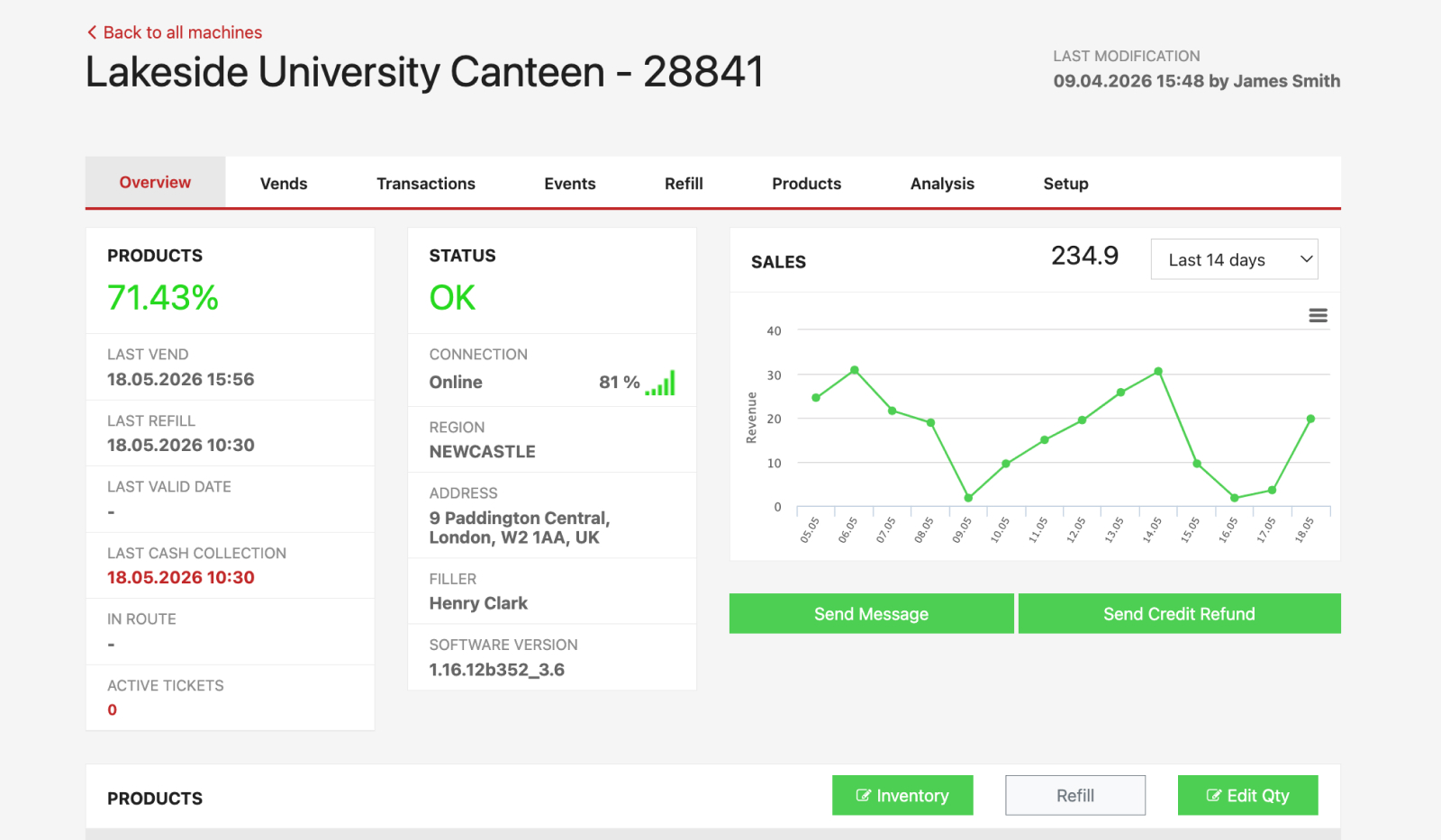The width and height of the screenshot is (1441, 840).
Task: Click the Send Credit Refund button
Action: (1179, 613)
